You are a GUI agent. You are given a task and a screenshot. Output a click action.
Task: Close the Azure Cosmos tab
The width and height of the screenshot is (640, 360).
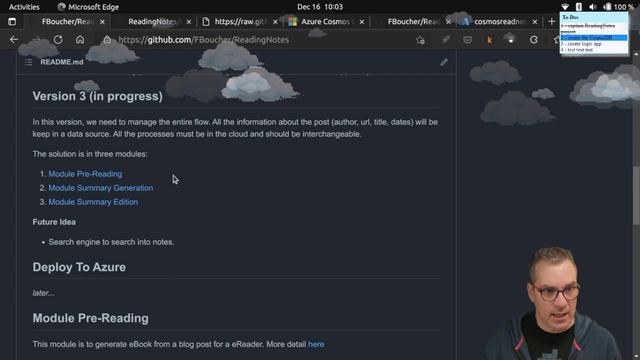coord(362,22)
